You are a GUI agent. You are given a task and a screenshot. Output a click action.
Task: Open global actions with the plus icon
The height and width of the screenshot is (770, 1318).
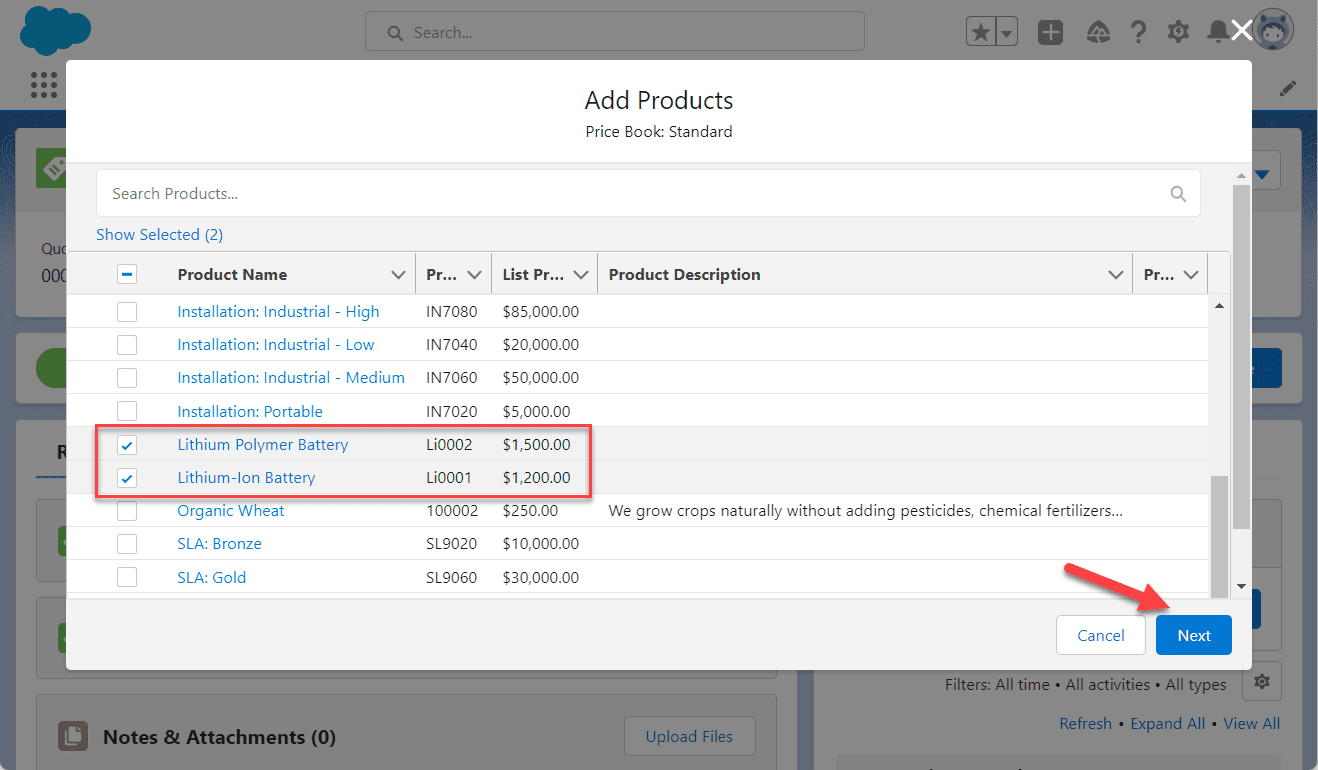point(1050,32)
